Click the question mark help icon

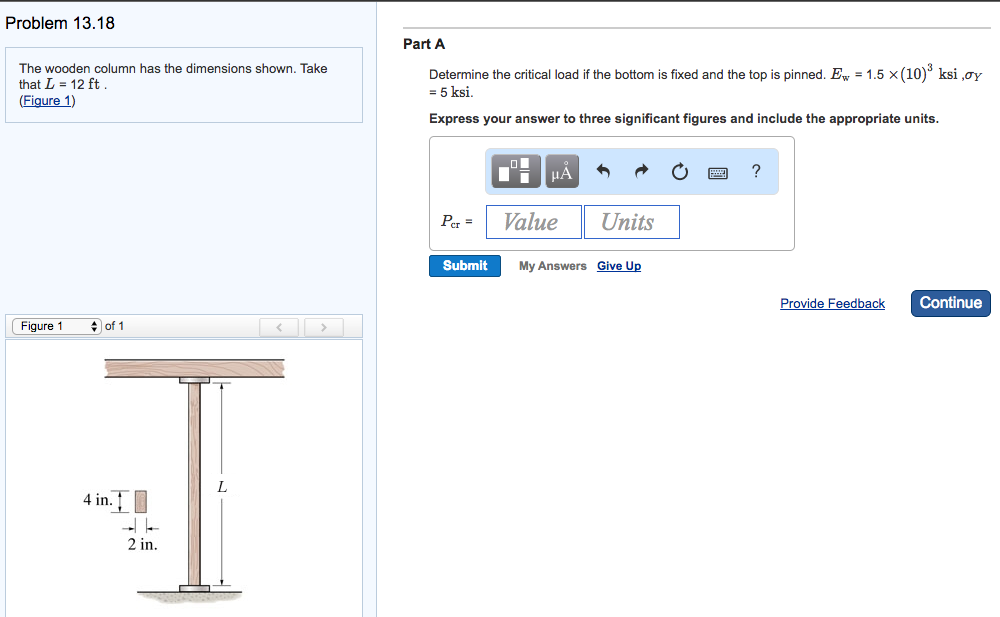click(755, 172)
